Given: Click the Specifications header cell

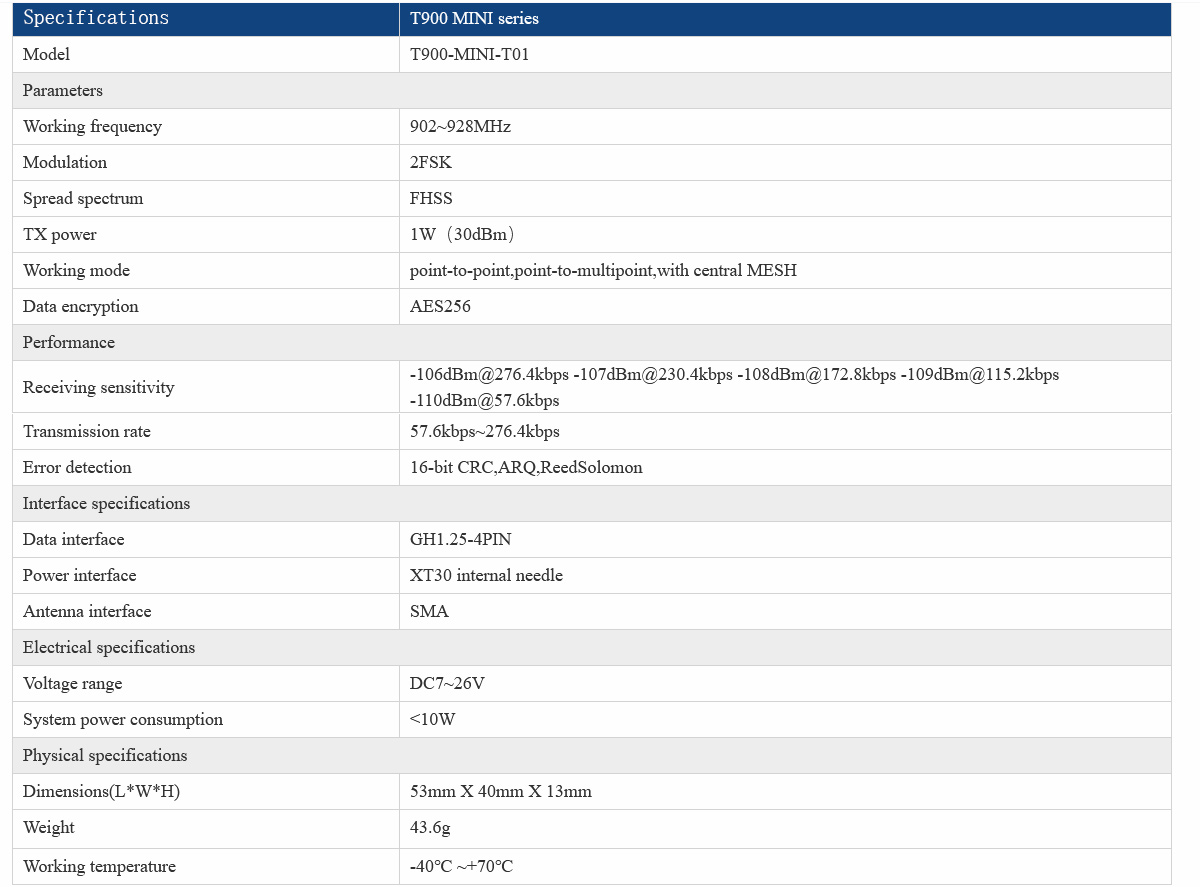Looking at the screenshot, I should (96, 18).
